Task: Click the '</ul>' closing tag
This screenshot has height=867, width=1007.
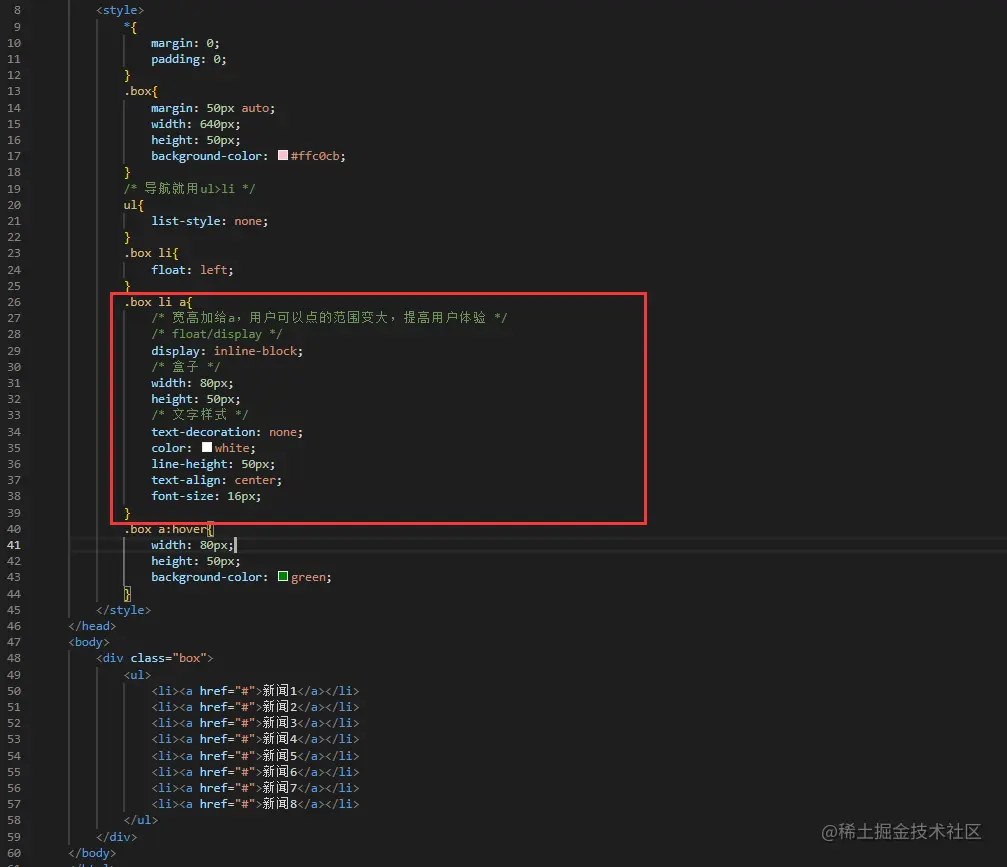Action: 141,819
